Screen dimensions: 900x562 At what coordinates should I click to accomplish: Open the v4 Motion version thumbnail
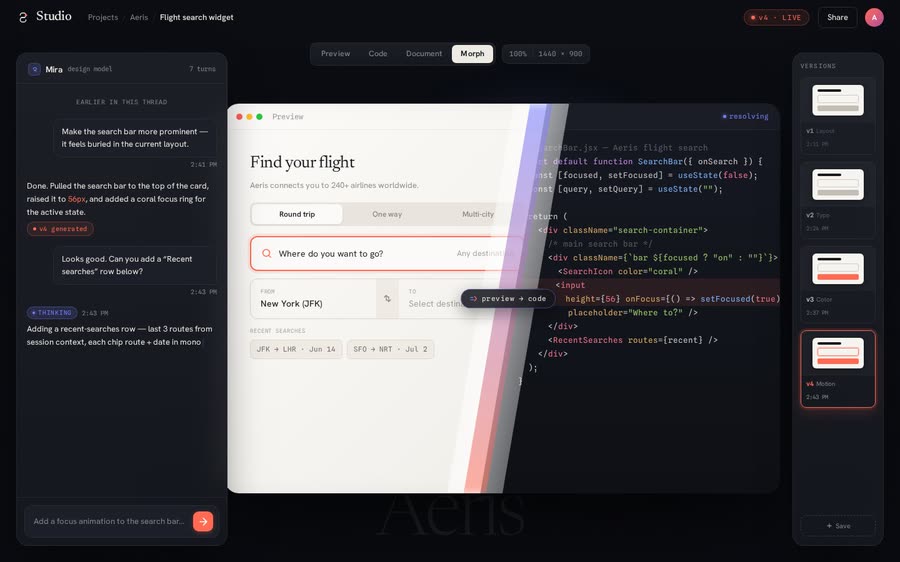click(x=837, y=369)
